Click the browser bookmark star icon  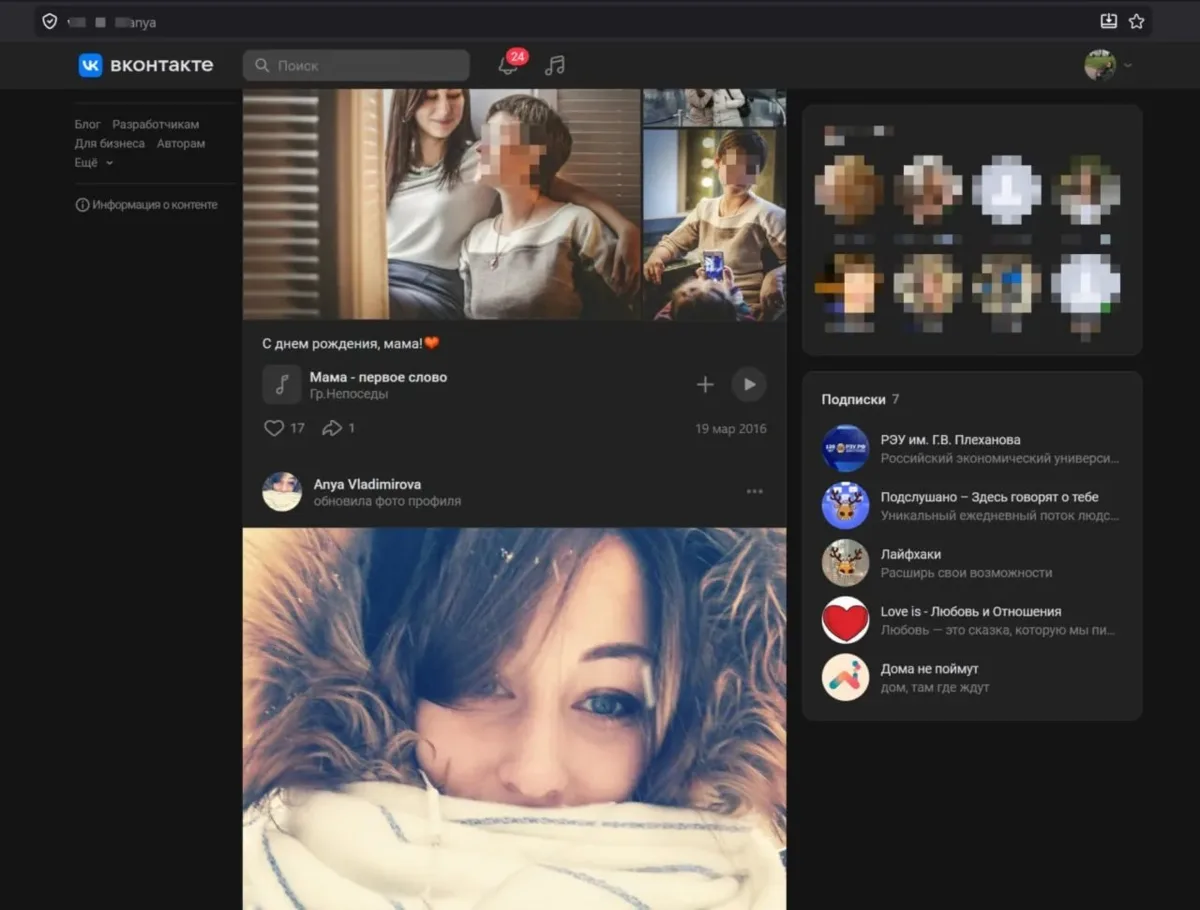pos(1136,21)
